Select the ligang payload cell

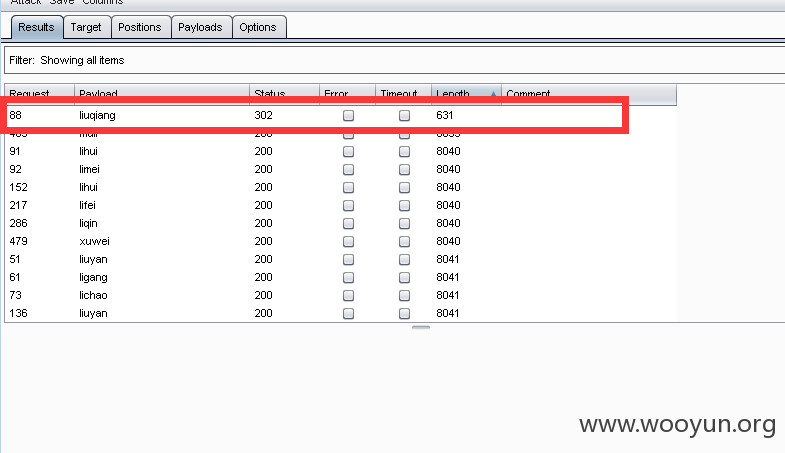pos(94,277)
